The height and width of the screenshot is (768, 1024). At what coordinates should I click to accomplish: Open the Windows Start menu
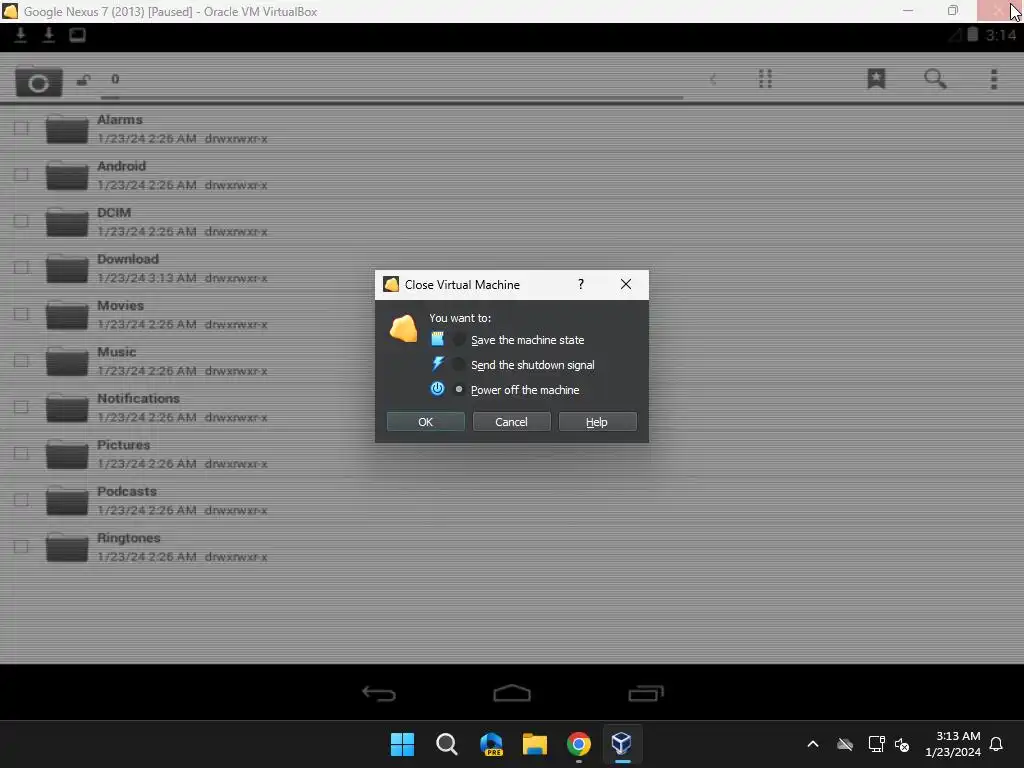402,744
